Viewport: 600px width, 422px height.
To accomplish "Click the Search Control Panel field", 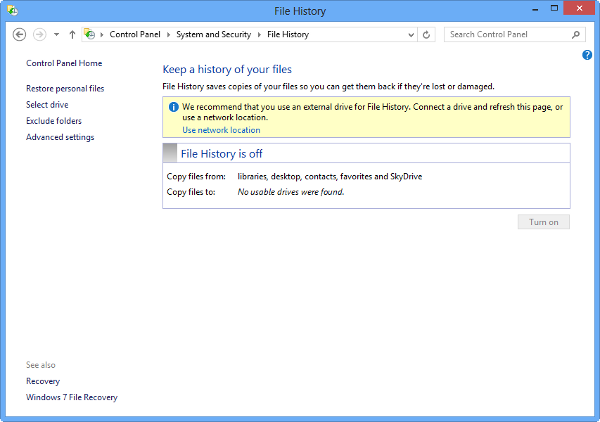I will tap(506, 34).
